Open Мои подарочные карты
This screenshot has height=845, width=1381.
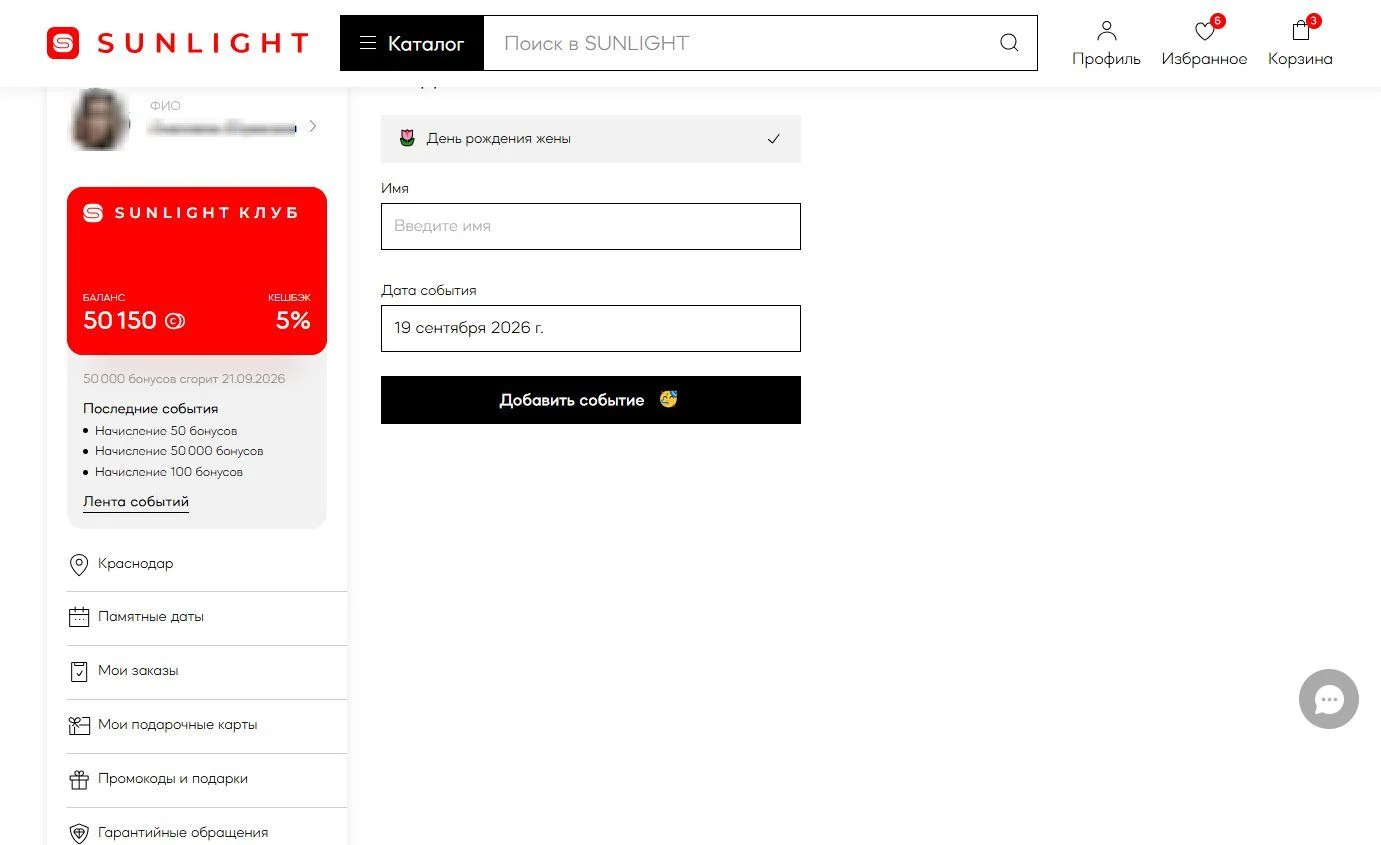pos(178,725)
